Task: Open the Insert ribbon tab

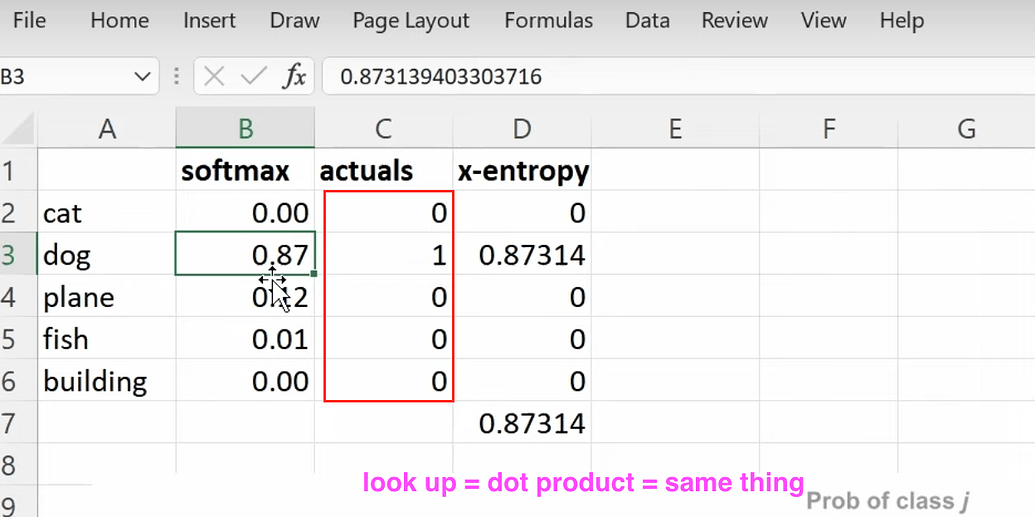Action: pos(209,20)
